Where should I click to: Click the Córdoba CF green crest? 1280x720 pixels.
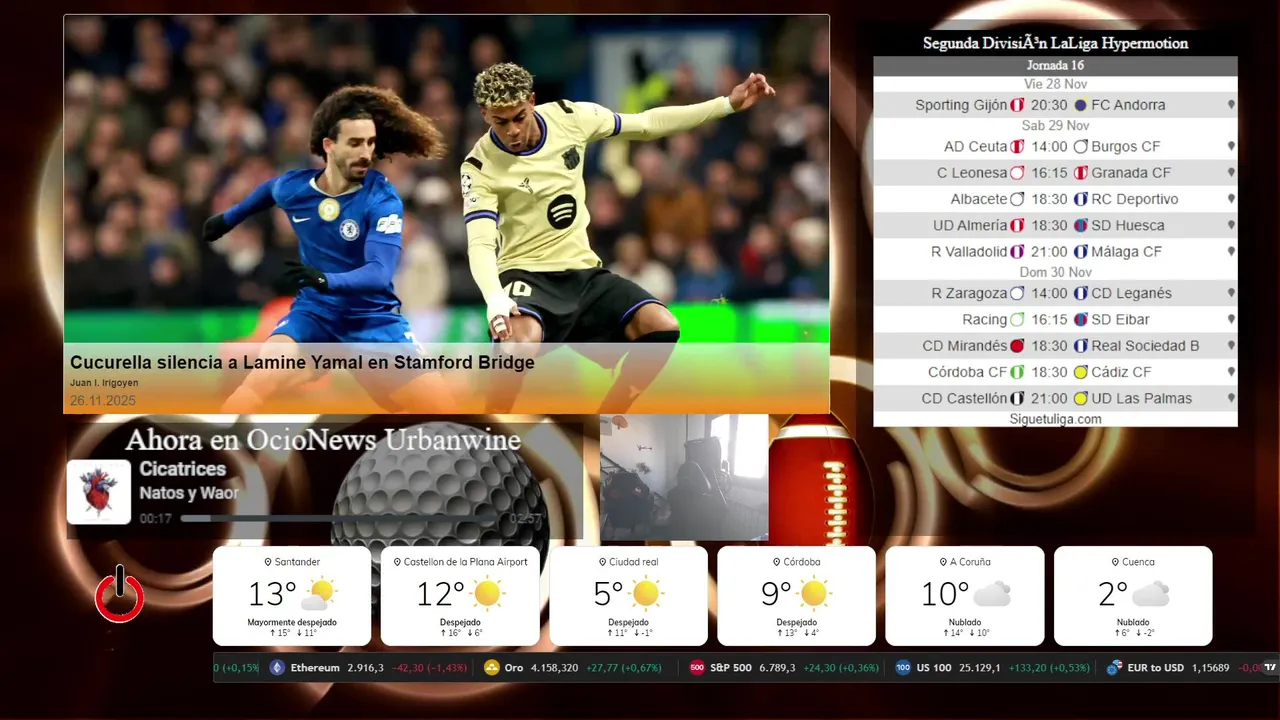[1017, 372]
